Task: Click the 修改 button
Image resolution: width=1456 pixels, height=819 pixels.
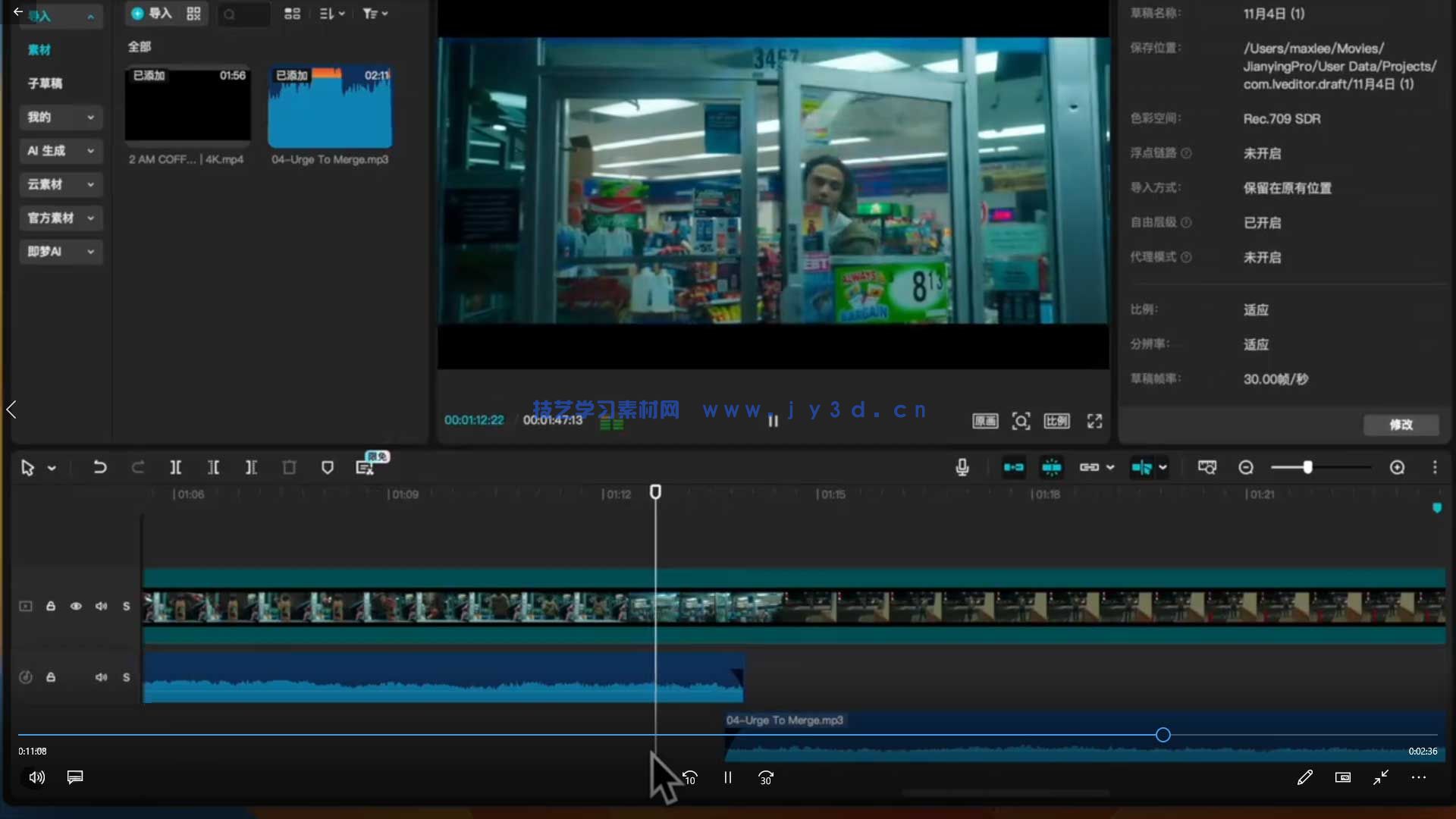Action: pos(1401,425)
